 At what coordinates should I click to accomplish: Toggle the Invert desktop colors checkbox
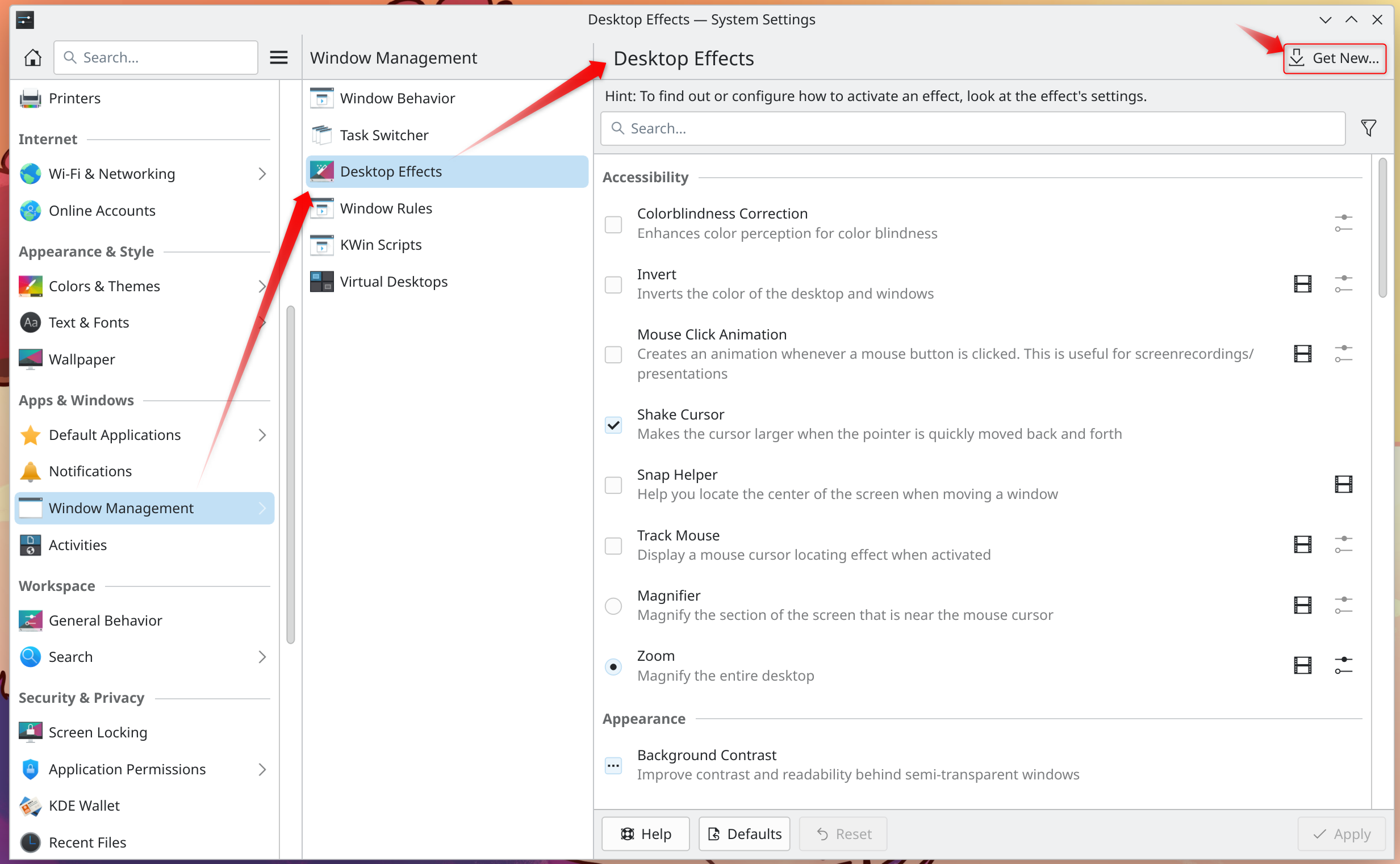614,285
